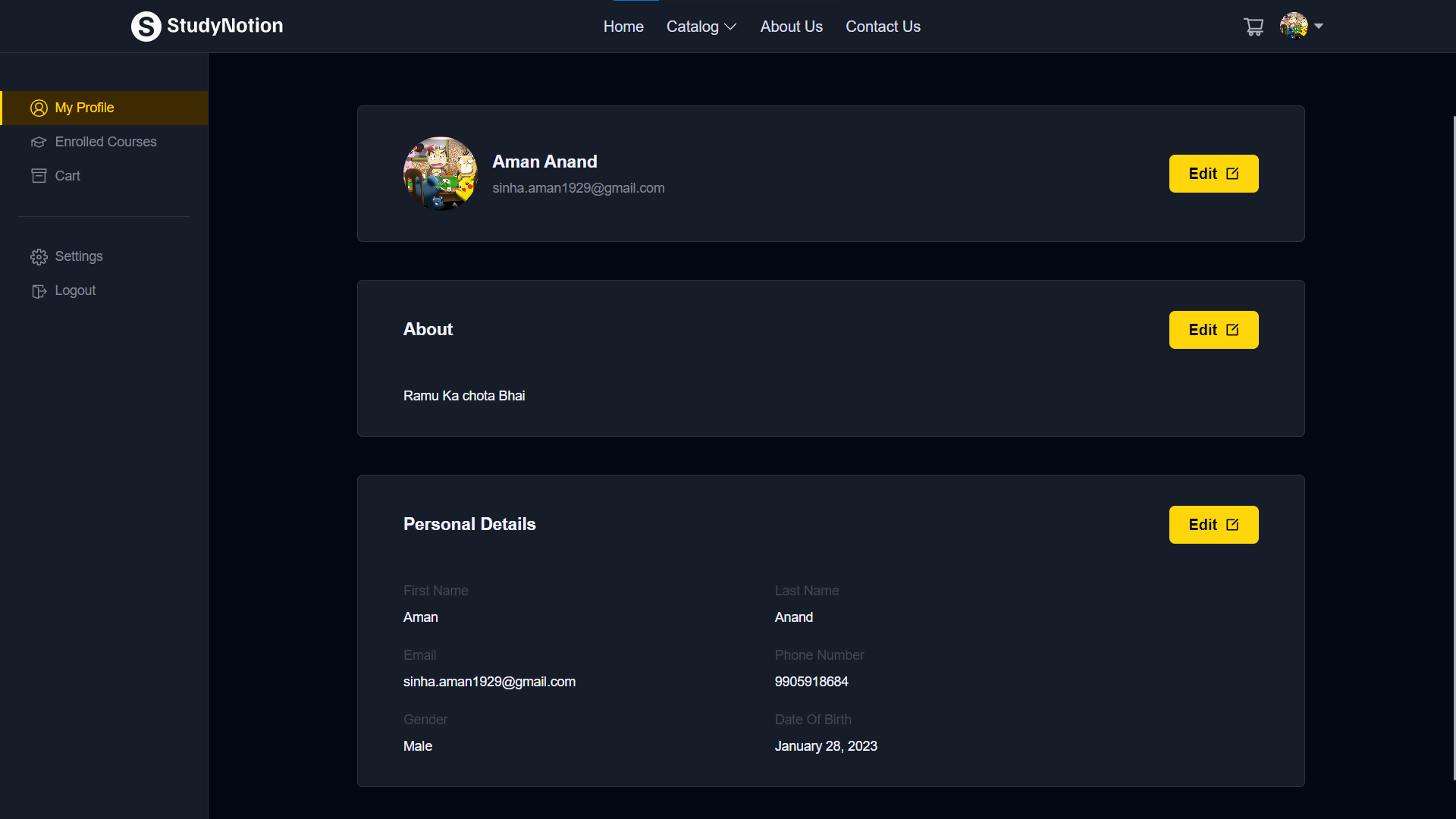Viewport: 1456px width, 819px height.
Task: Click the Gender value 'Male'
Action: pos(417,746)
